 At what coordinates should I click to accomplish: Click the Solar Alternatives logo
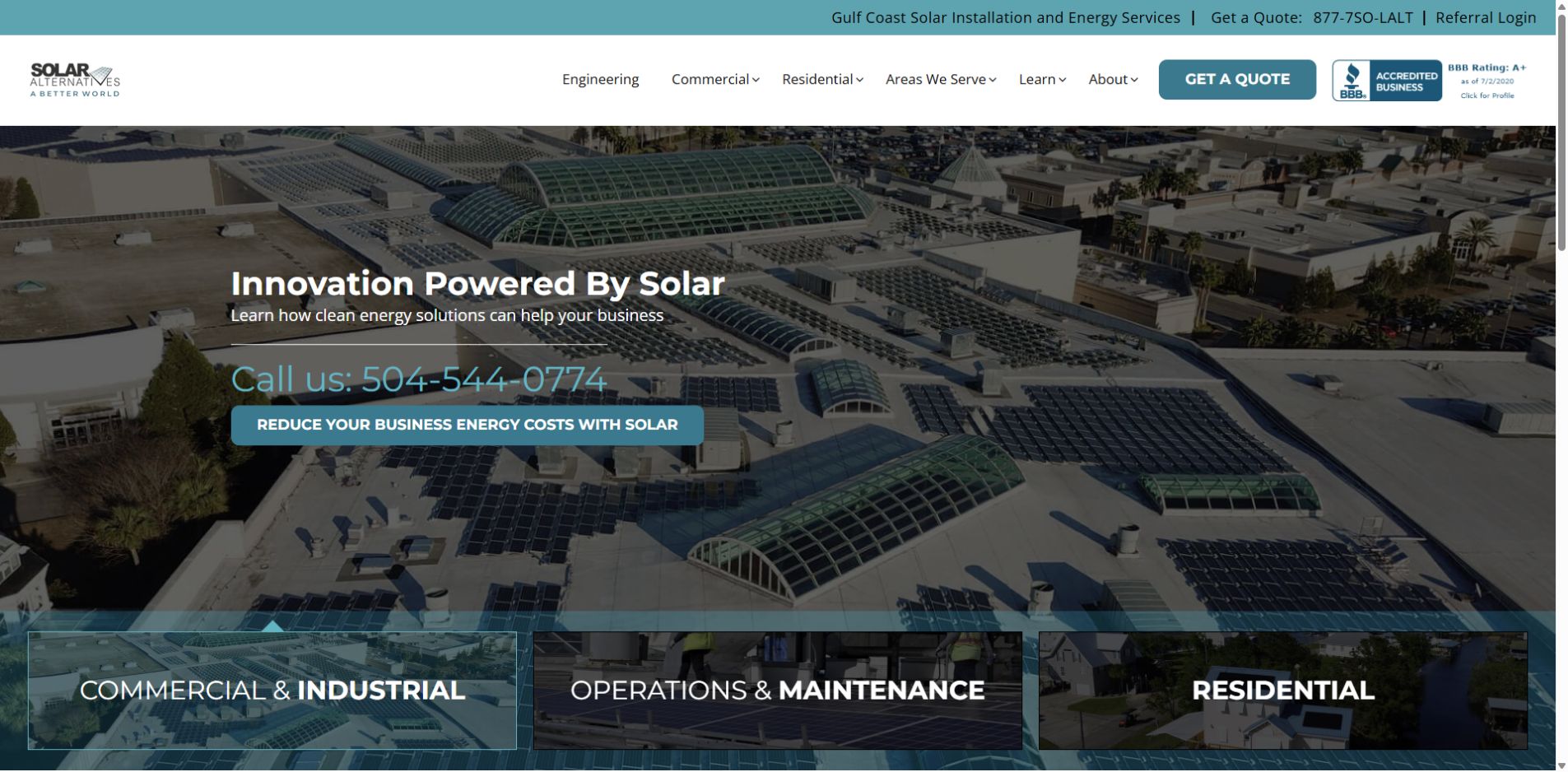[75, 80]
